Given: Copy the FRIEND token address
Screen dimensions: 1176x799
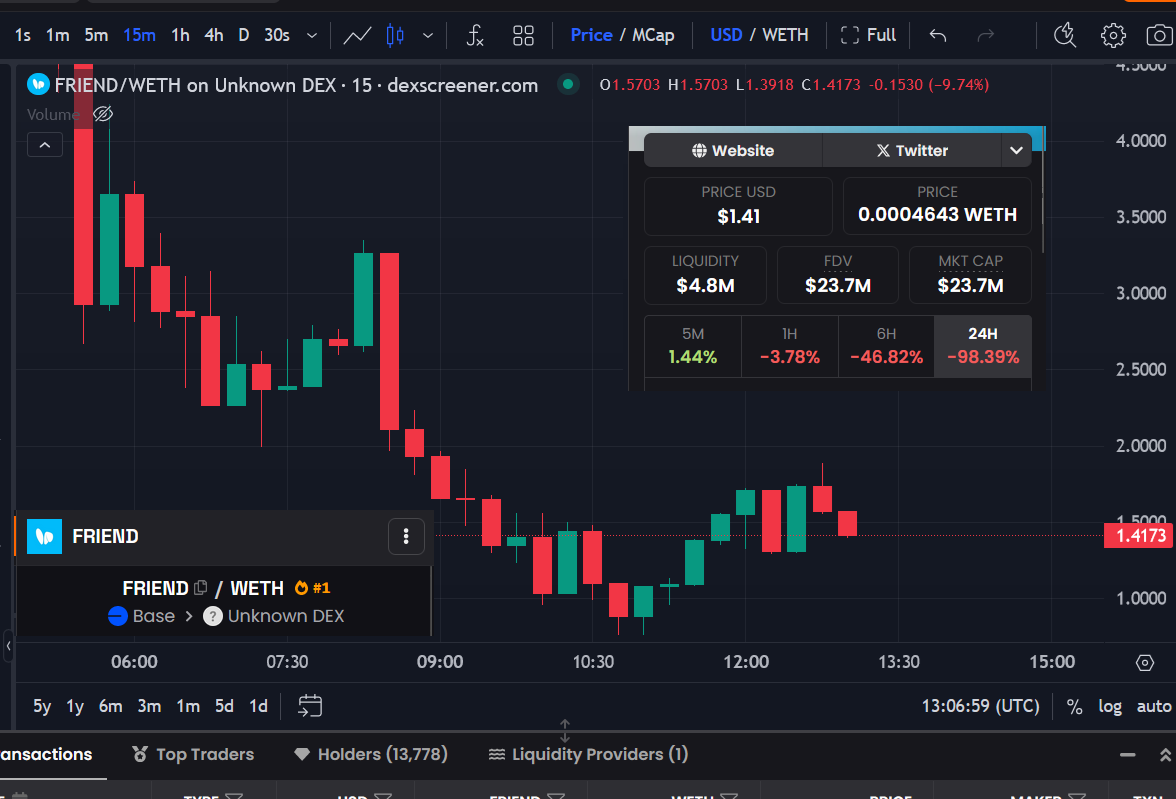Looking at the screenshot, I should pyautogui.click(x=200, y=588).
